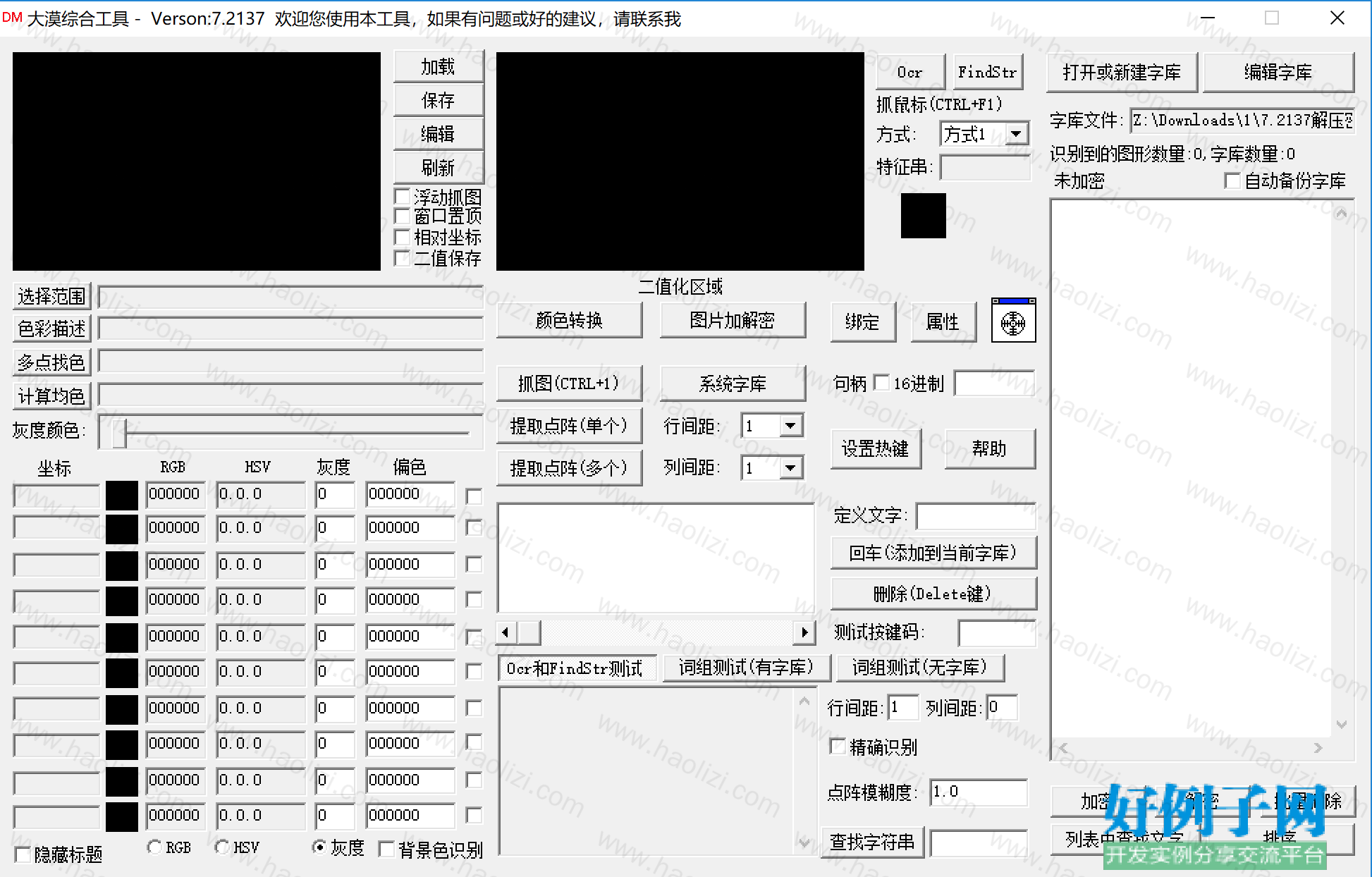Toggle the 窗口置顶 checkbox
1372x877 pixels.
click(402, 216)
